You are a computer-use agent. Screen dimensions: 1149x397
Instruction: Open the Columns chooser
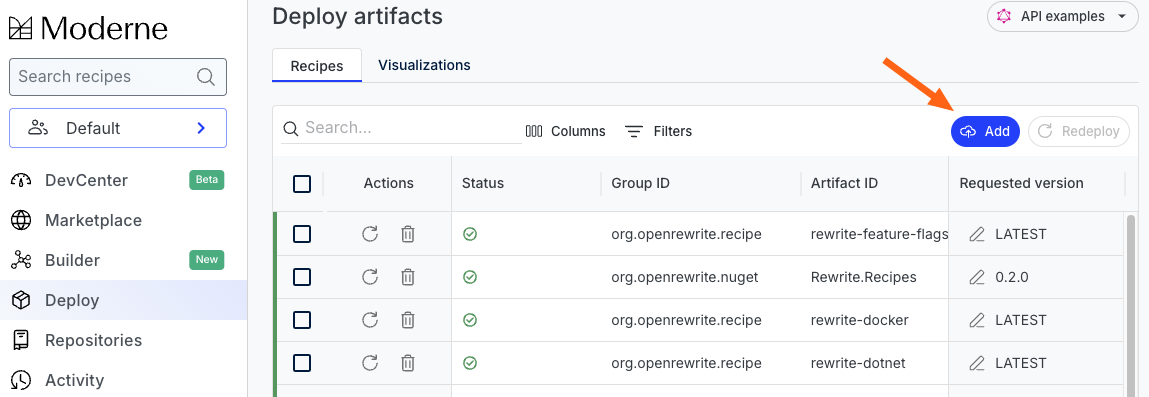pos(566,132)
